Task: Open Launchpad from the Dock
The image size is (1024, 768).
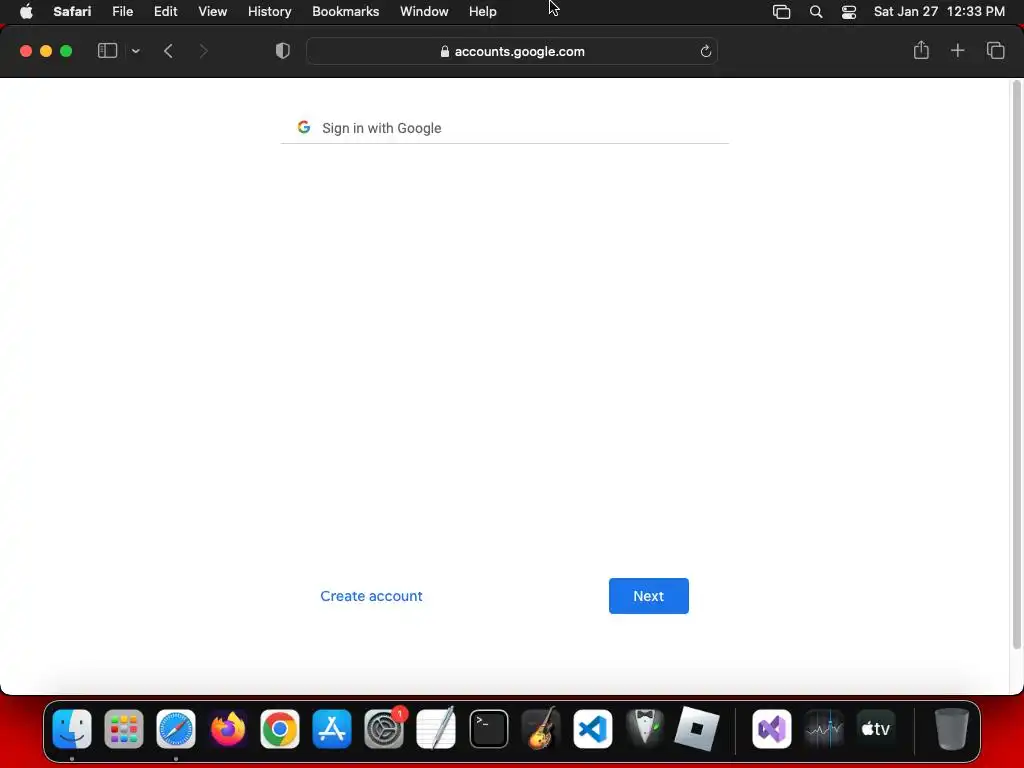Action: click(123, 729)
